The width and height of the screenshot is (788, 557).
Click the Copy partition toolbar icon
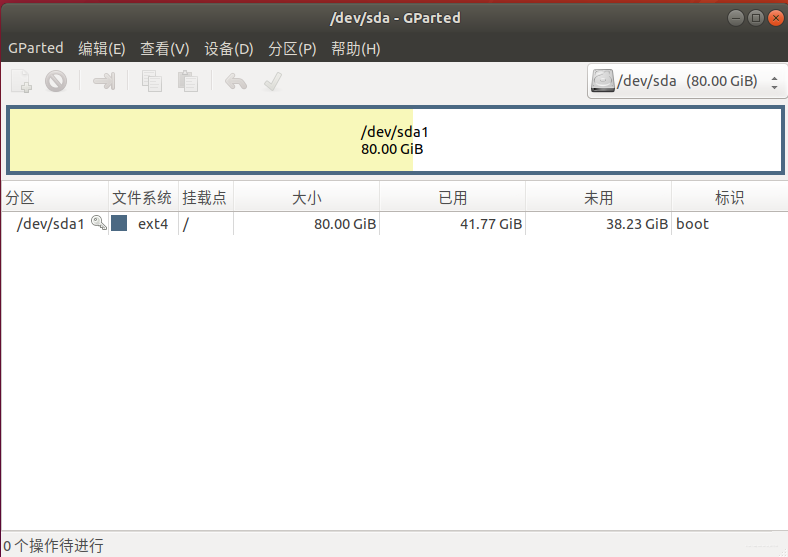click(152, 81)
